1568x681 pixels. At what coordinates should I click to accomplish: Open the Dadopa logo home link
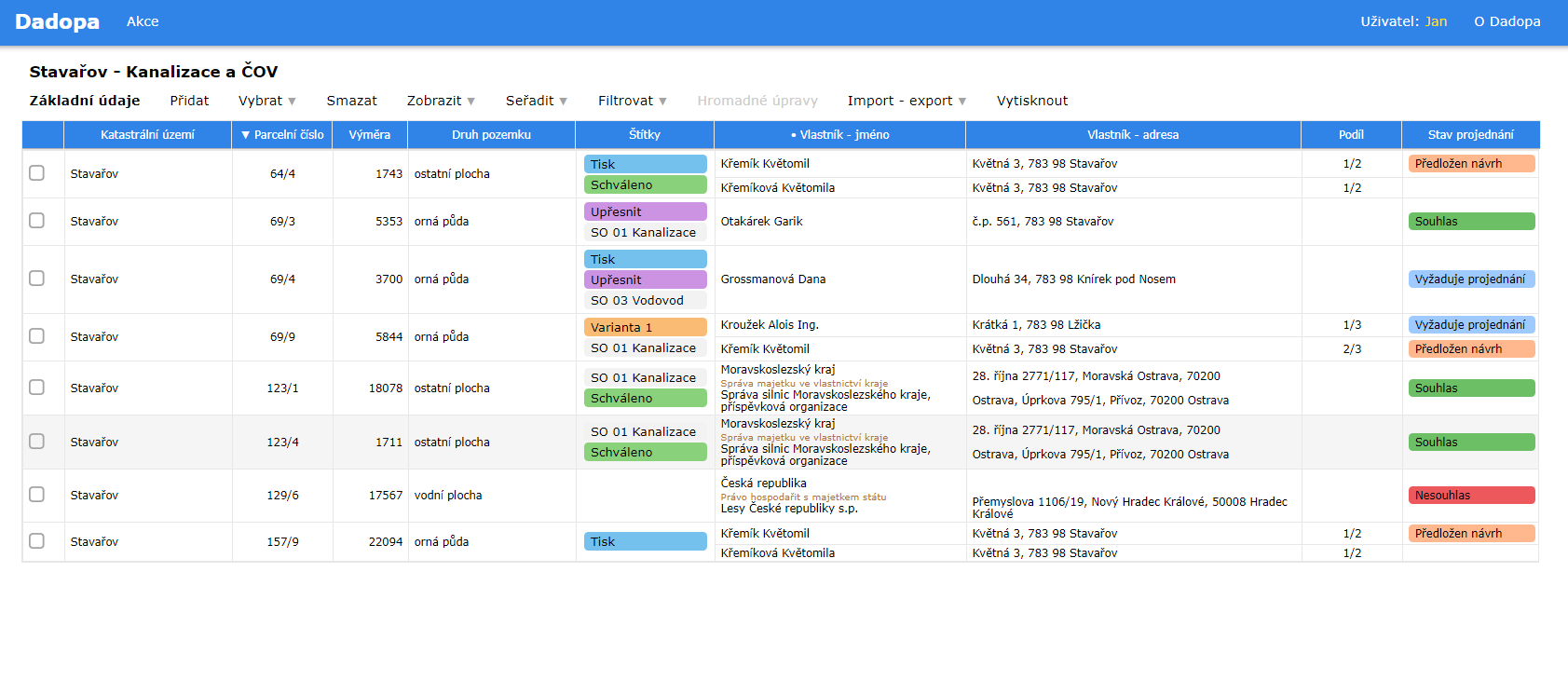(57, 21)
